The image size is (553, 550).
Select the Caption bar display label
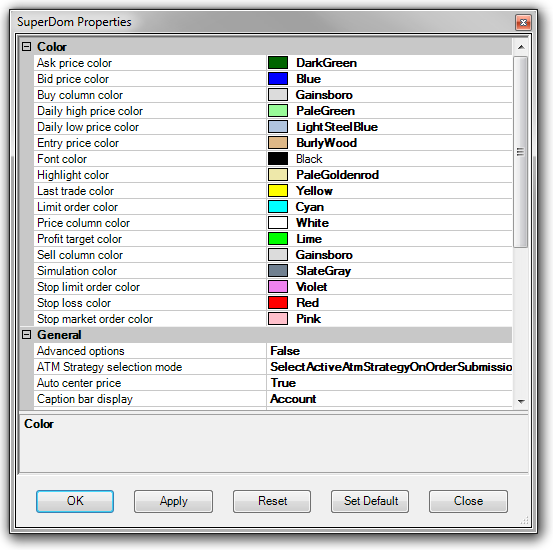tap(85, 399)
